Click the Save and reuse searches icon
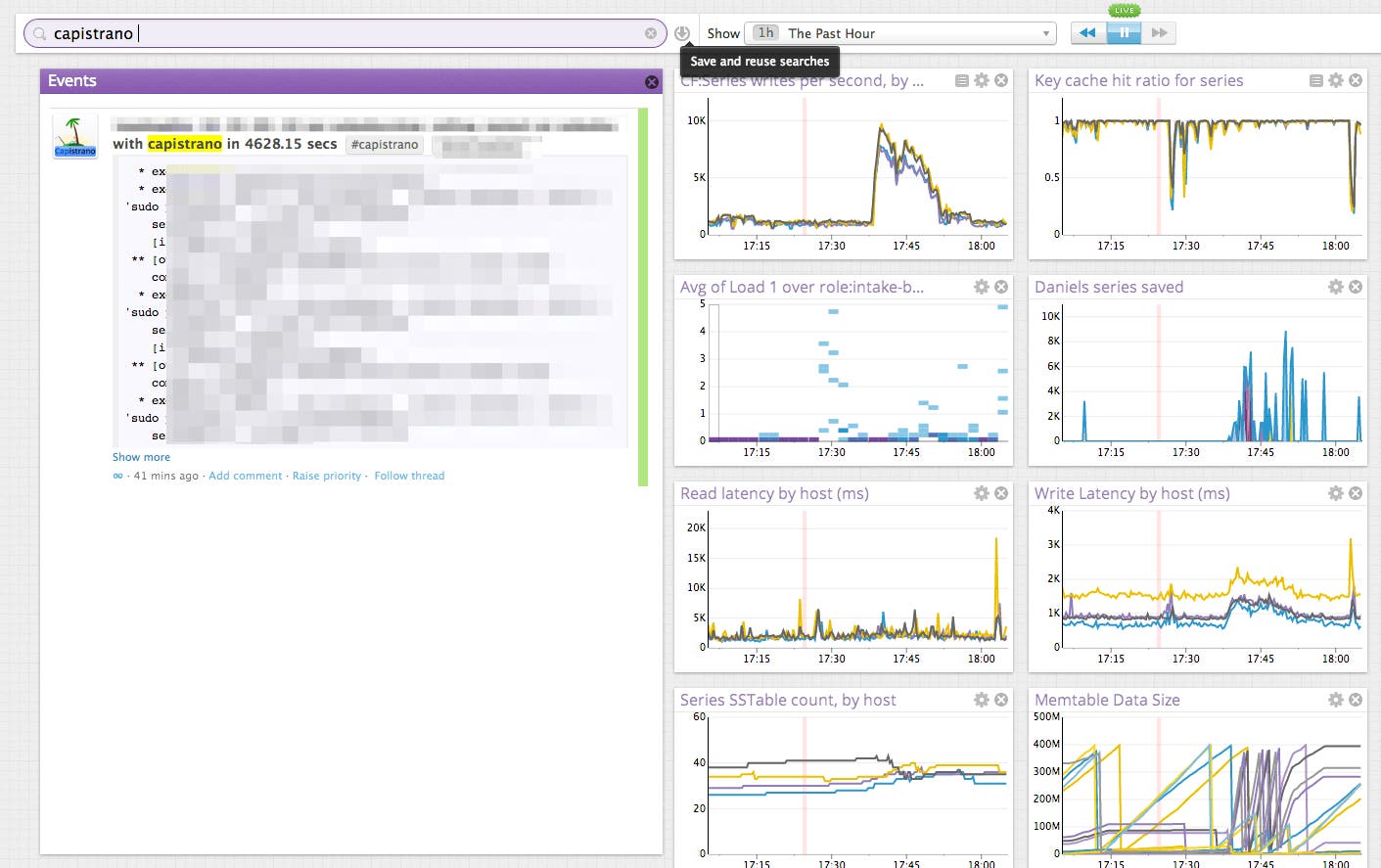This screenshot has width=1381, height=868. click(x=683, y=32)
